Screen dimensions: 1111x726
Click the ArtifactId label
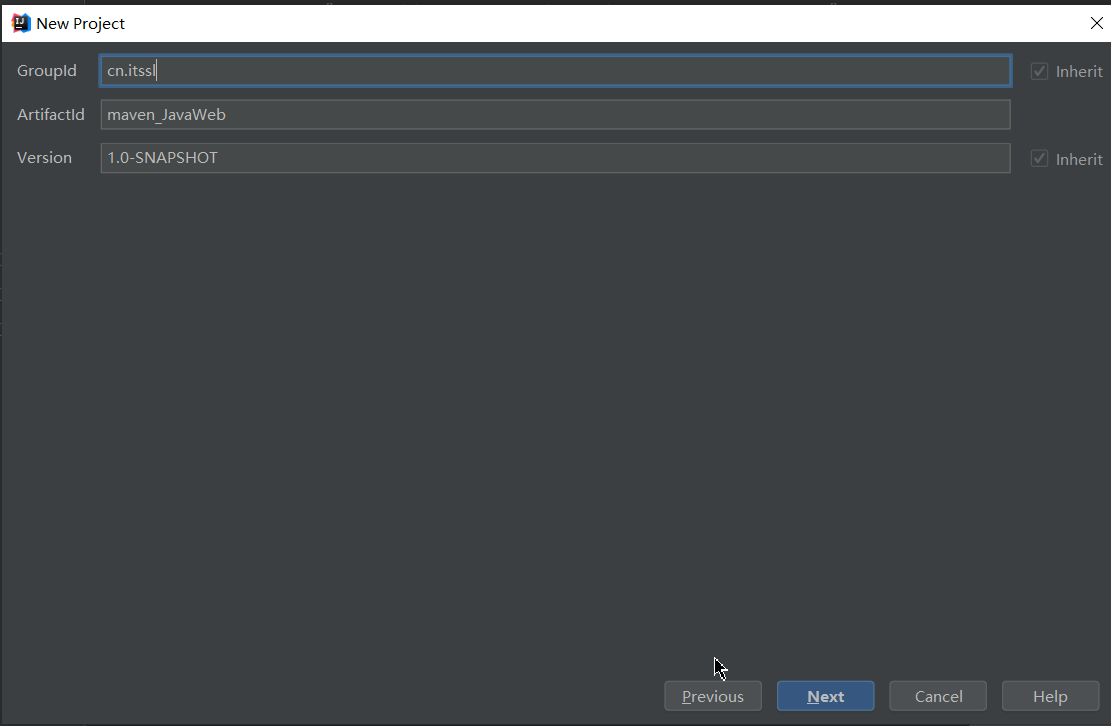(x=51, y=115)
